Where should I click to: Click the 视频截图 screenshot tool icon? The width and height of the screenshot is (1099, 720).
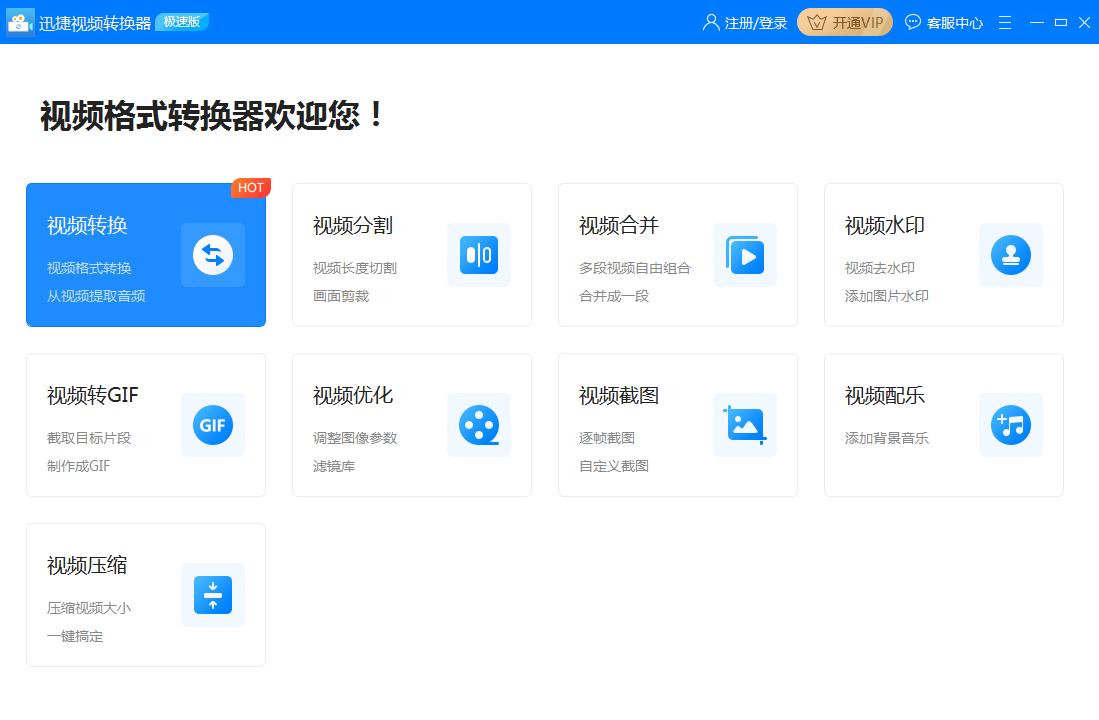(744, 425)
